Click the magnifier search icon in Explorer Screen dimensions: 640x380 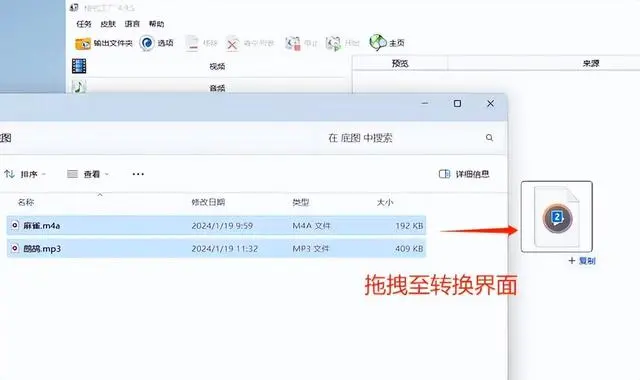[x=489, y=138]
